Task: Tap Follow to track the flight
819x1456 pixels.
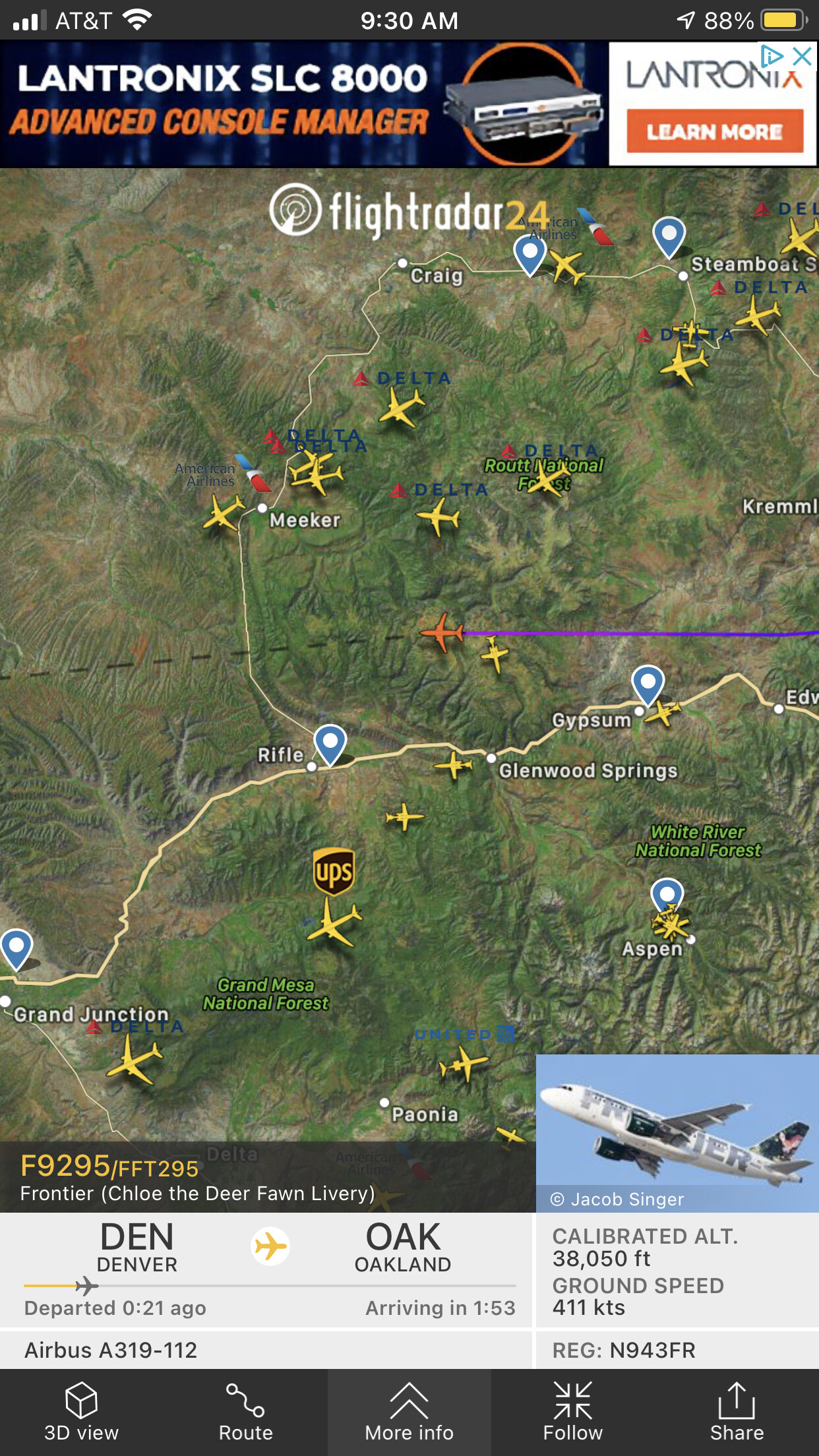Action: tap(573, 1412)
